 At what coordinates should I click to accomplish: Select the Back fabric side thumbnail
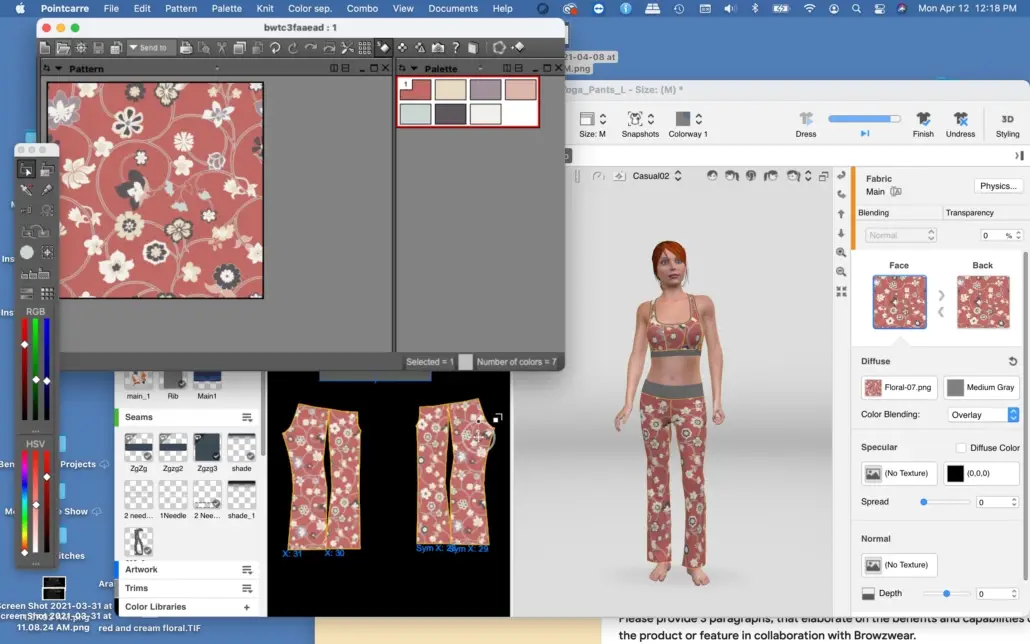point(982,302)
